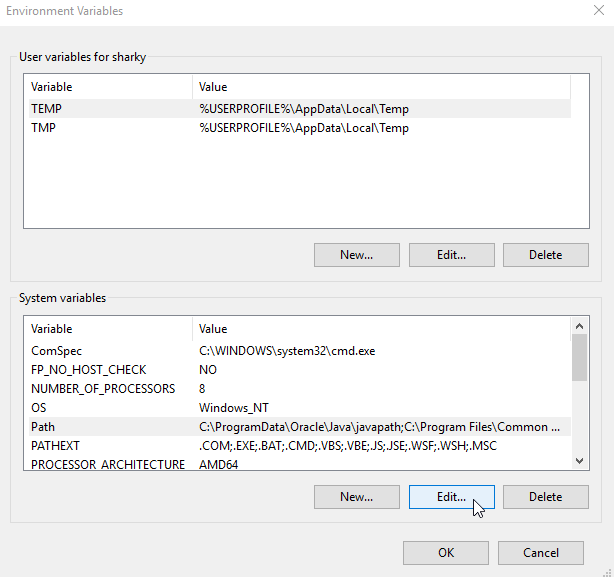Image resolution: width=614 pixels, height=577 pixels.
Task: Cancel the Environment Variables dialog
Action: click(541, 553)
